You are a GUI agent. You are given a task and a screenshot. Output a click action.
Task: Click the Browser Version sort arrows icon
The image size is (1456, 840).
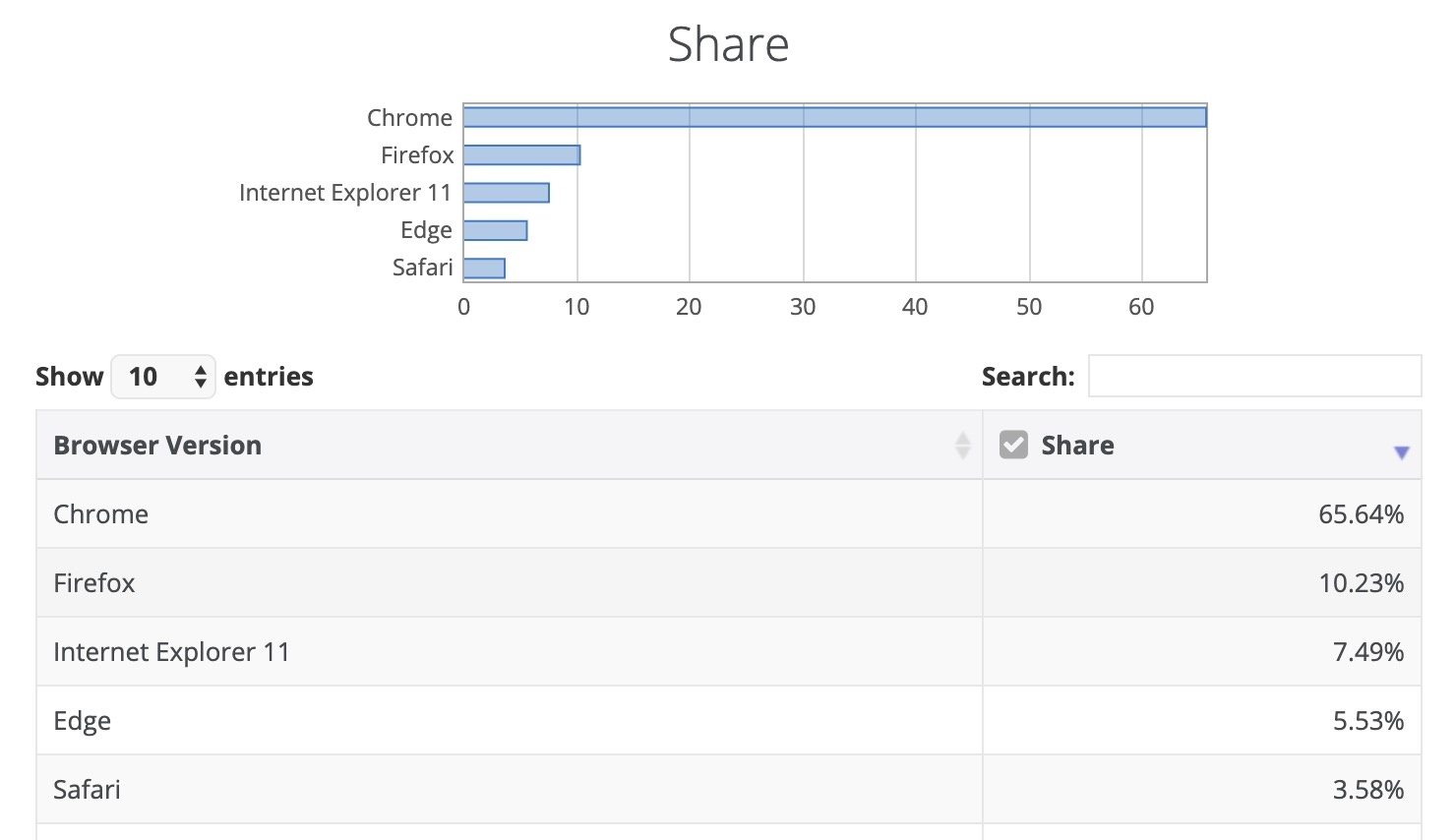[x=963, y=446]
